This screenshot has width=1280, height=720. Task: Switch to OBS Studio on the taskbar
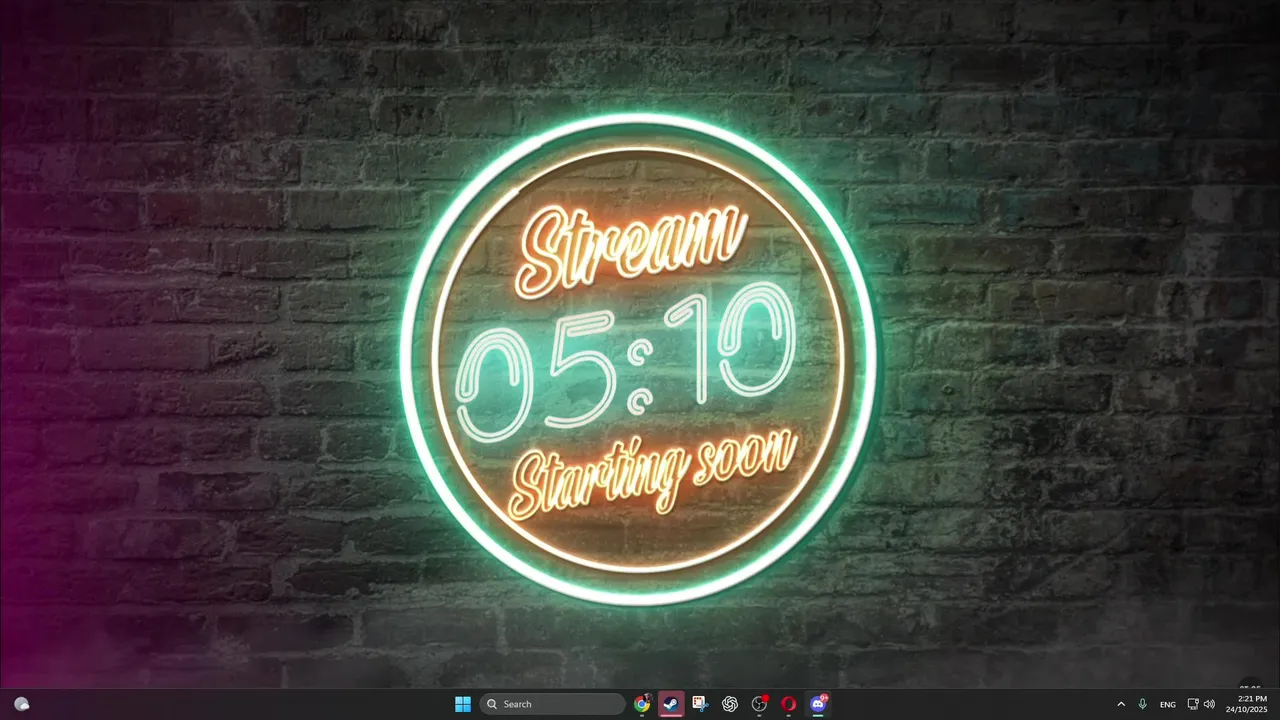pos(759,704)
